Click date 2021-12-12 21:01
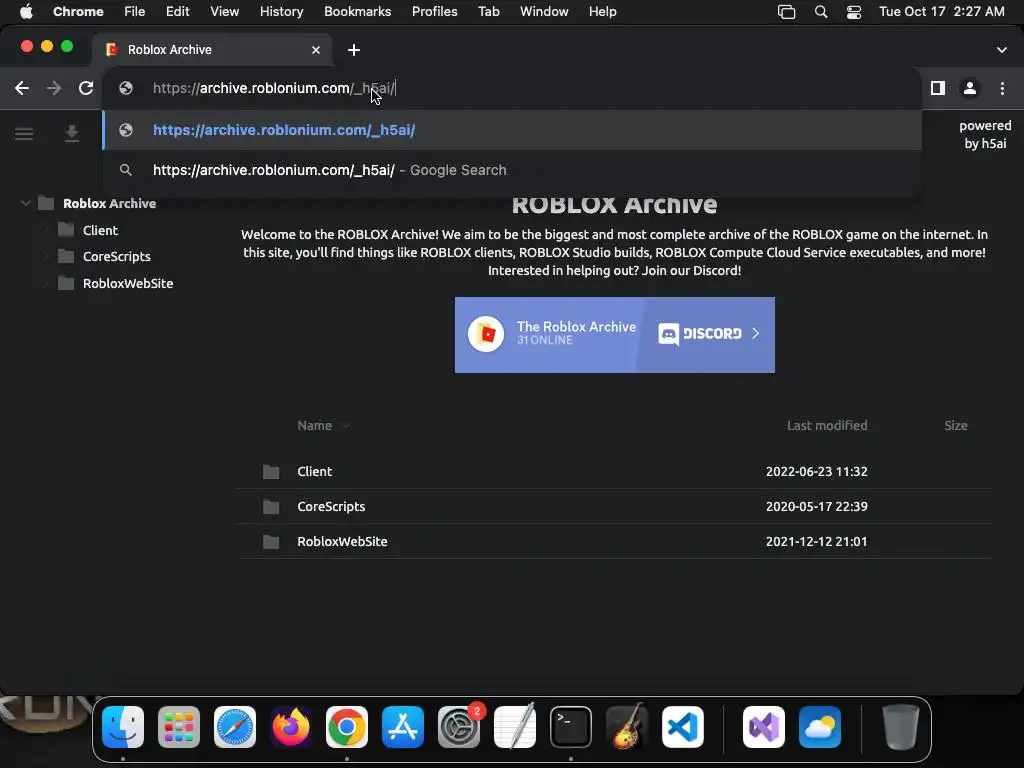 pyautogui.click(x=816, y=541)
